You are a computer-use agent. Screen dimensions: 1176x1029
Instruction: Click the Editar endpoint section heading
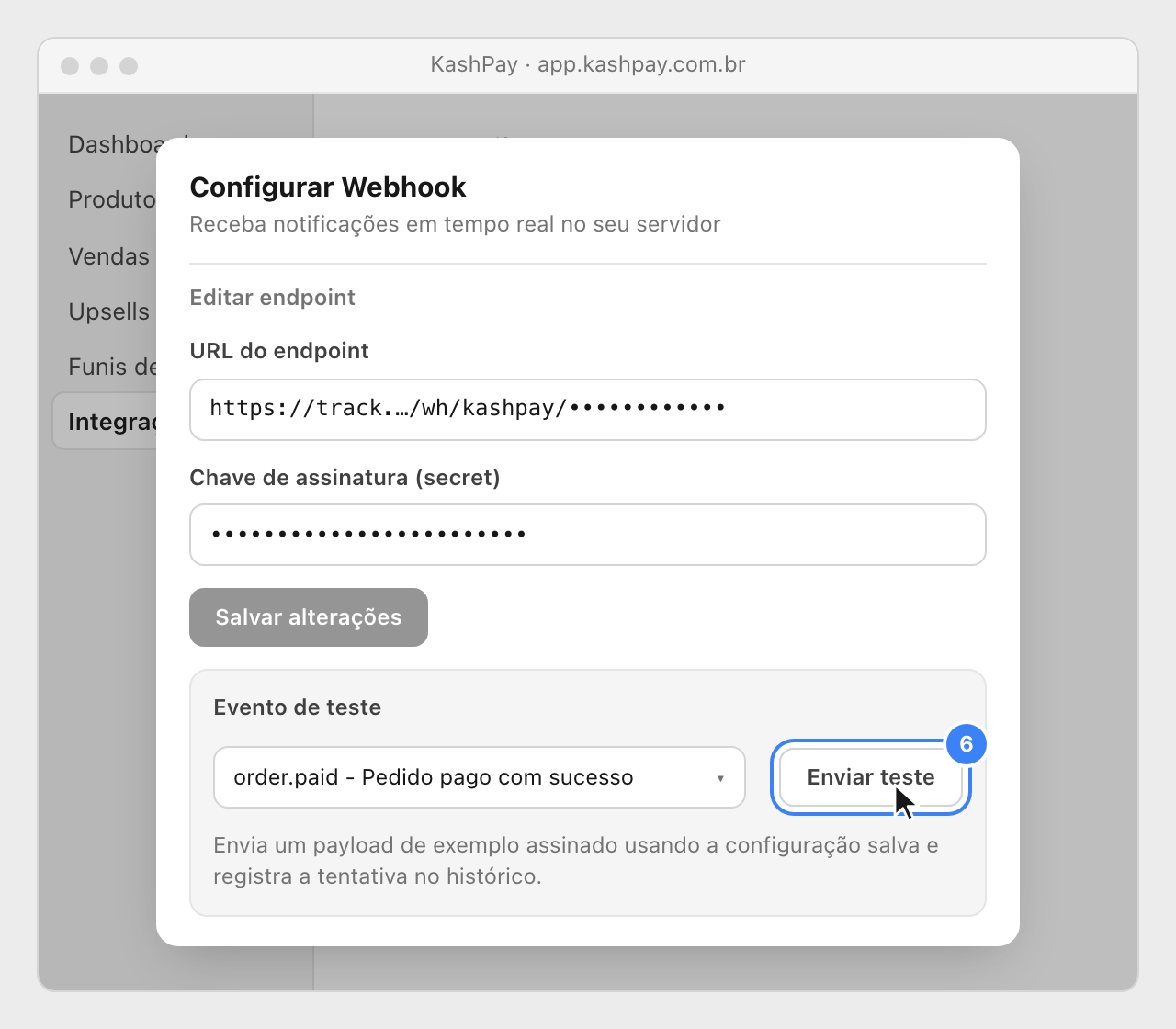tap(272, 298)
